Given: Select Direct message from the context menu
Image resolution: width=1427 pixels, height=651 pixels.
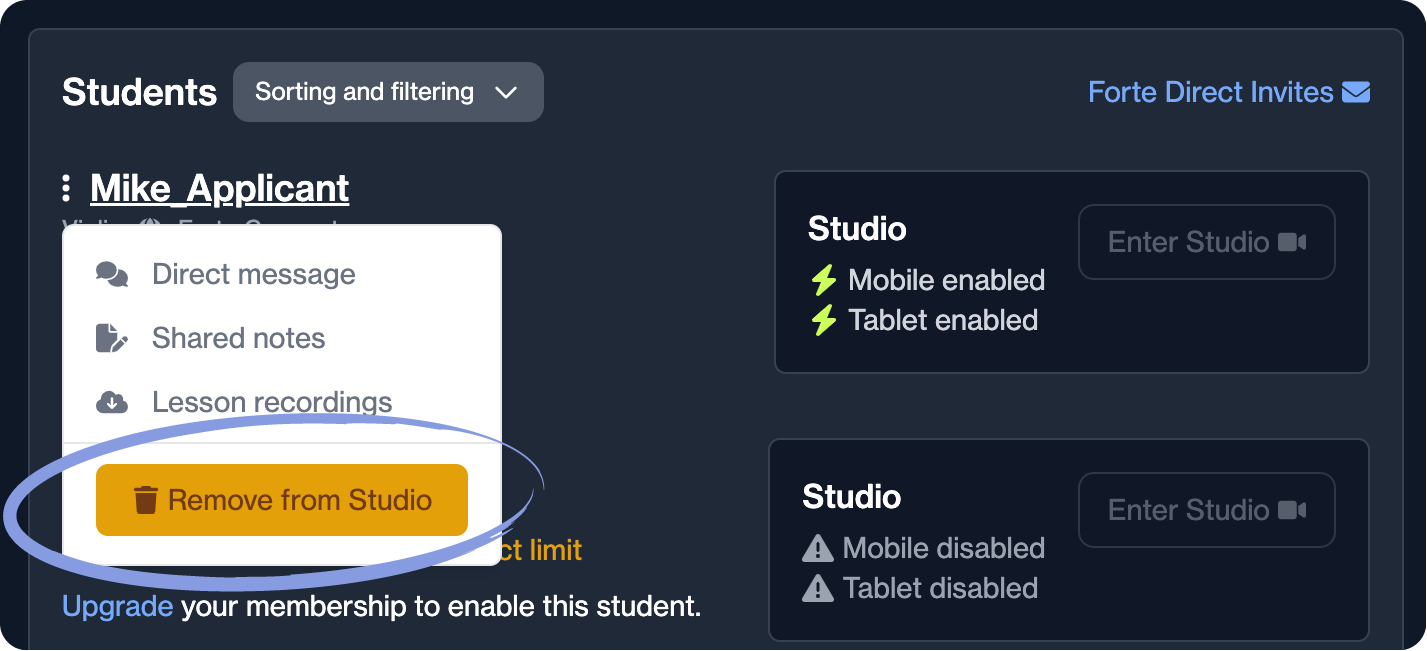Looking at the screenshot, I should tap(254, 275).
